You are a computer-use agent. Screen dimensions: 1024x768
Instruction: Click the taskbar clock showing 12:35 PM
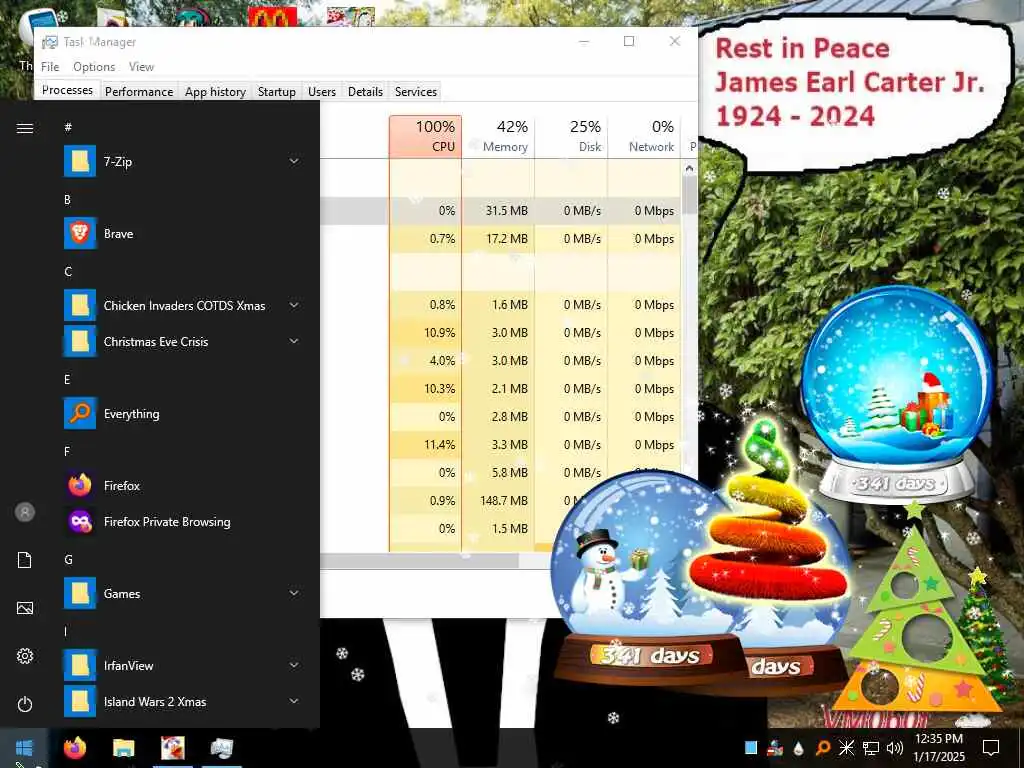938,748
